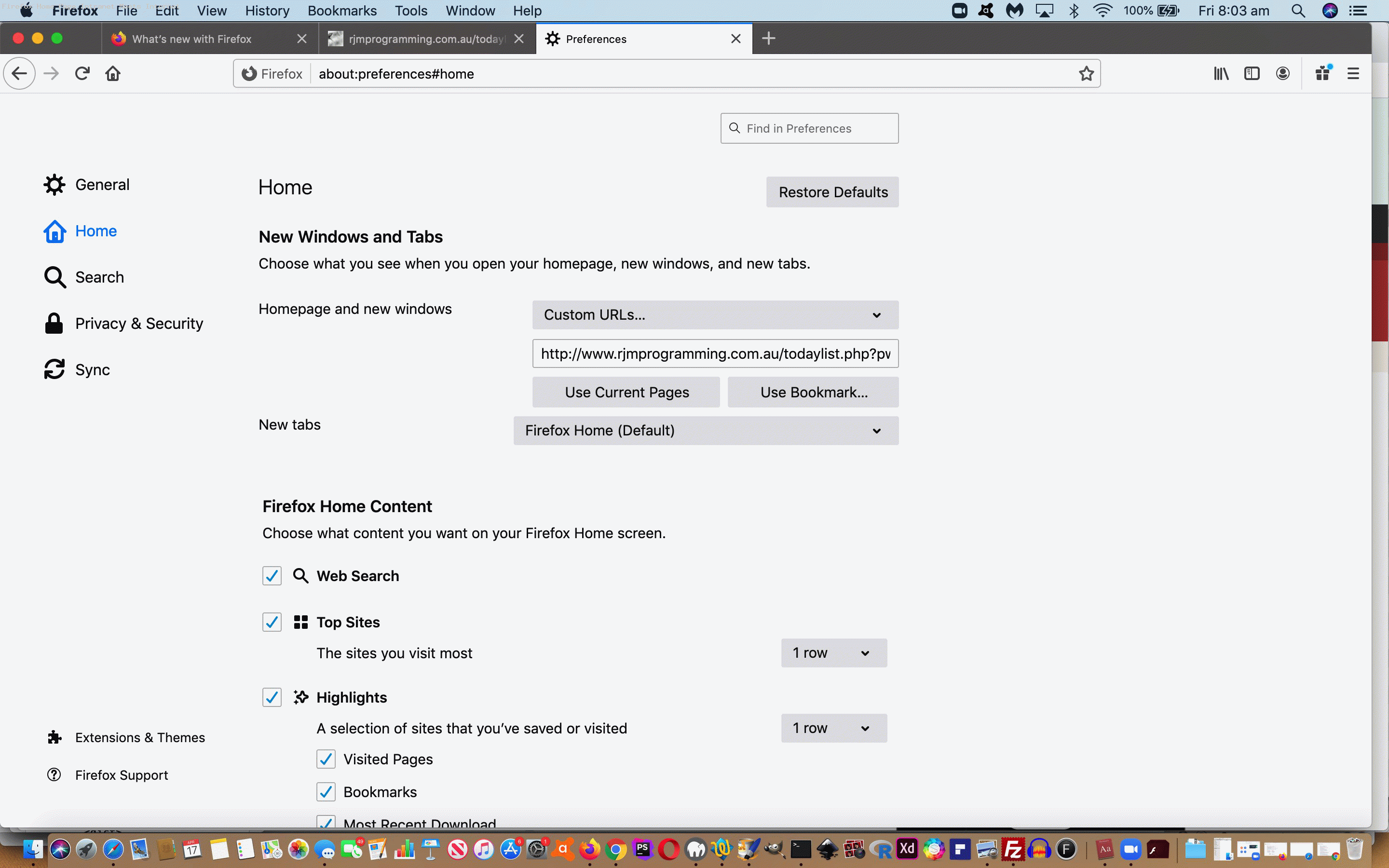Open the Bluetooth status menu

coord(1074,11)
